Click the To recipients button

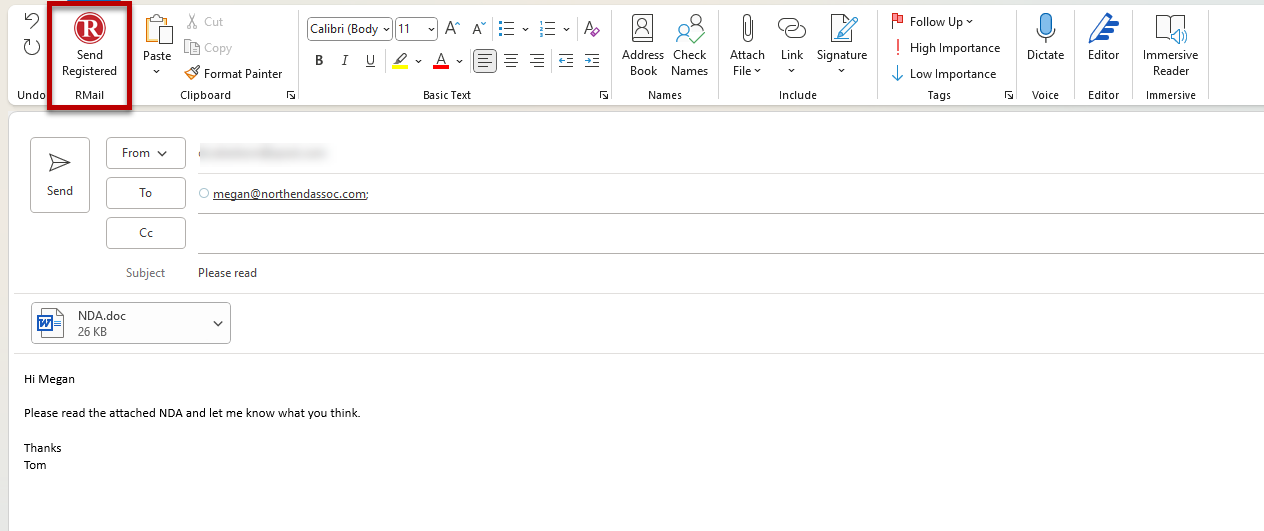click(x=146, y=193)
